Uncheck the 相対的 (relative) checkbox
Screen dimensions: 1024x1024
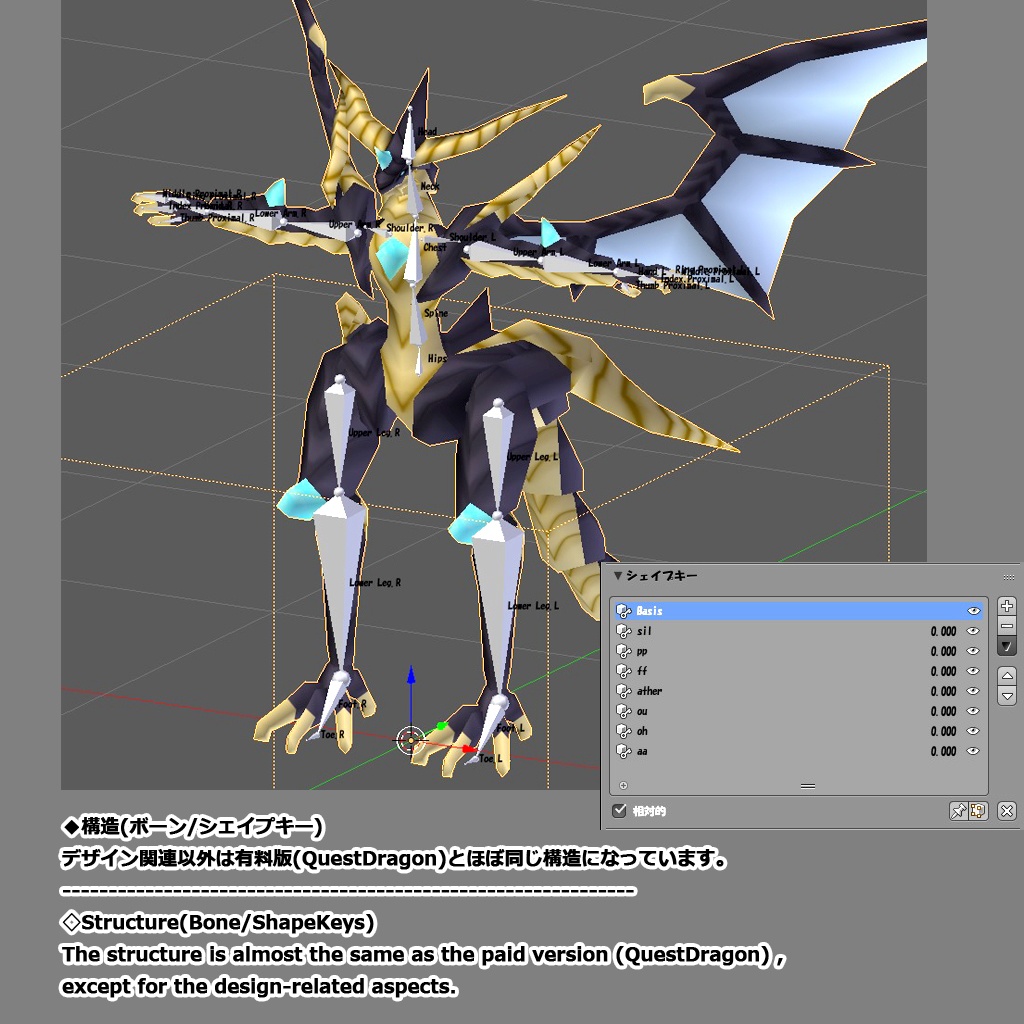click(619, 810)
